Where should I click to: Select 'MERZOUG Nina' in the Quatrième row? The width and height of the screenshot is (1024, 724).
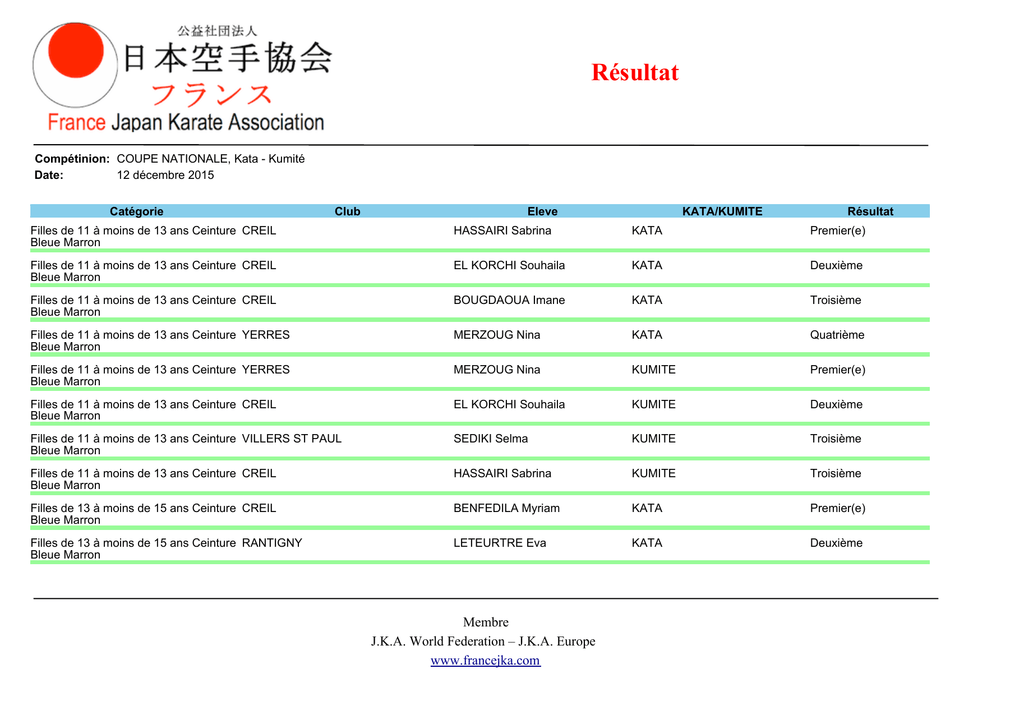[497, 334]
